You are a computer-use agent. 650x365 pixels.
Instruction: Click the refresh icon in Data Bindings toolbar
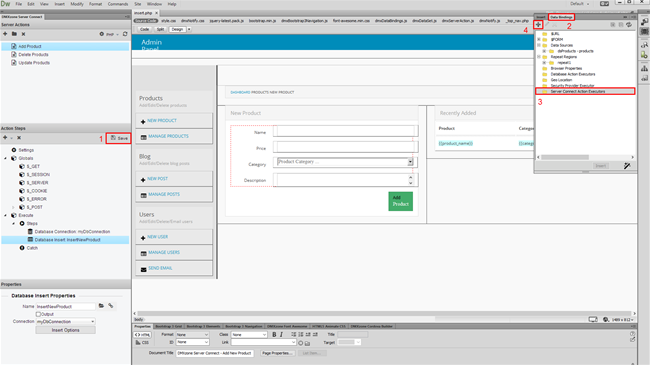click(x=629, y=25)
